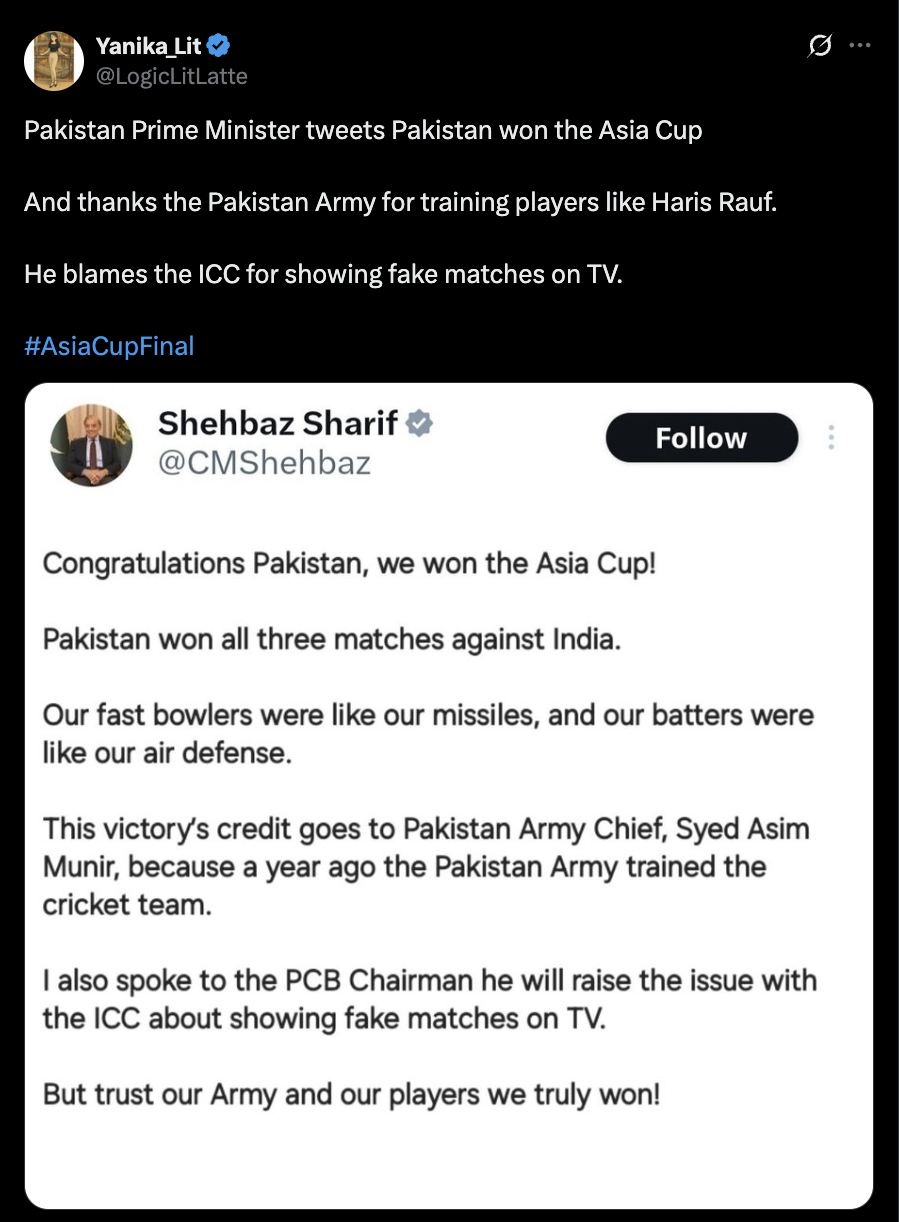Click the line mentioning Haris Rauf
The image size is (899, 1222).
(x=400, y=202)
